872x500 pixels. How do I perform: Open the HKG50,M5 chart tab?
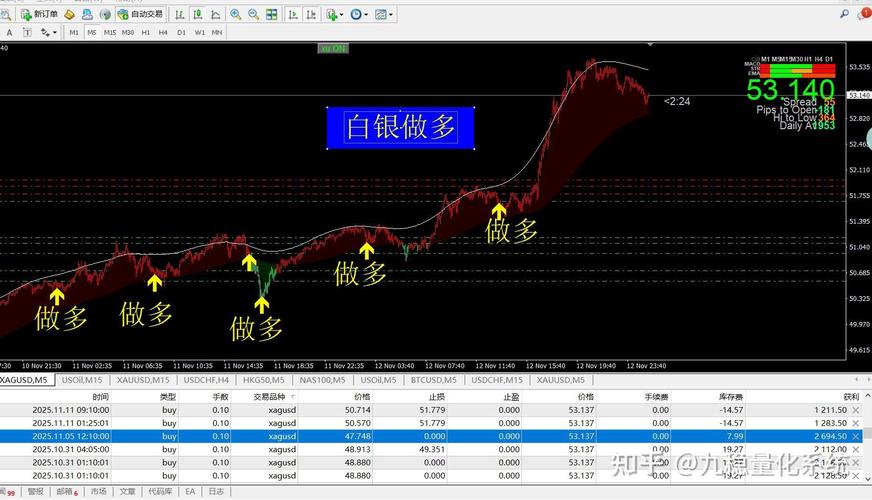pos(264,380)
